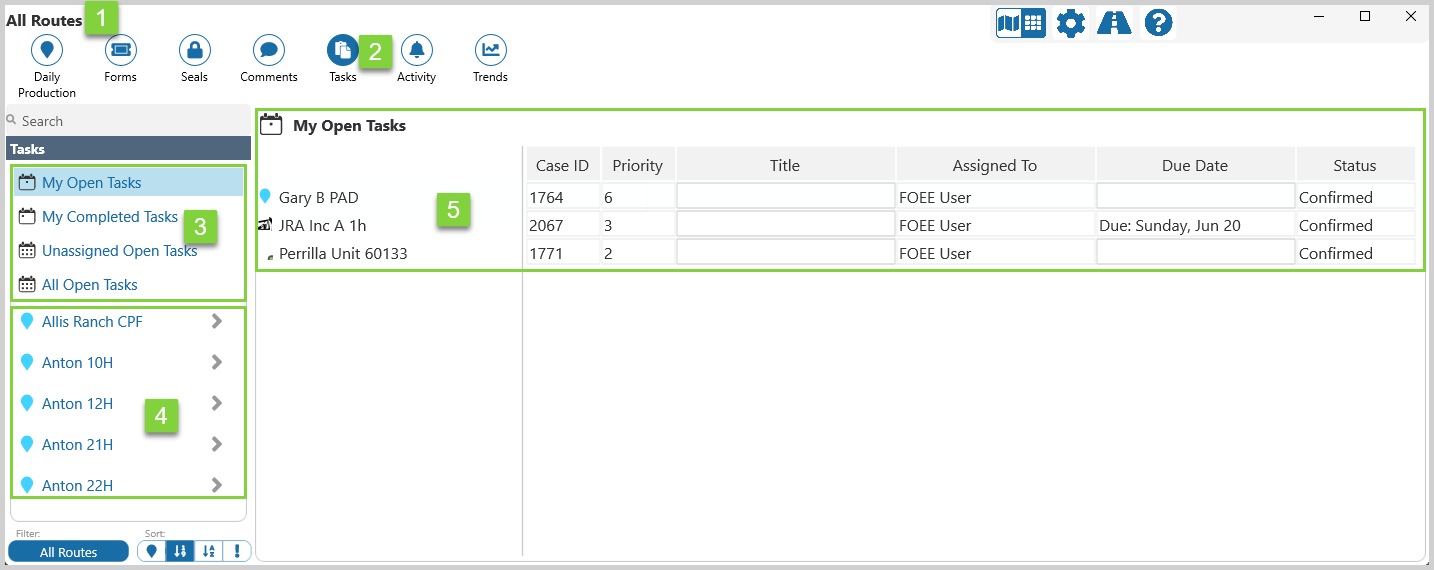
Task: Toggle sort by location pin
Action: click(152, 551)
